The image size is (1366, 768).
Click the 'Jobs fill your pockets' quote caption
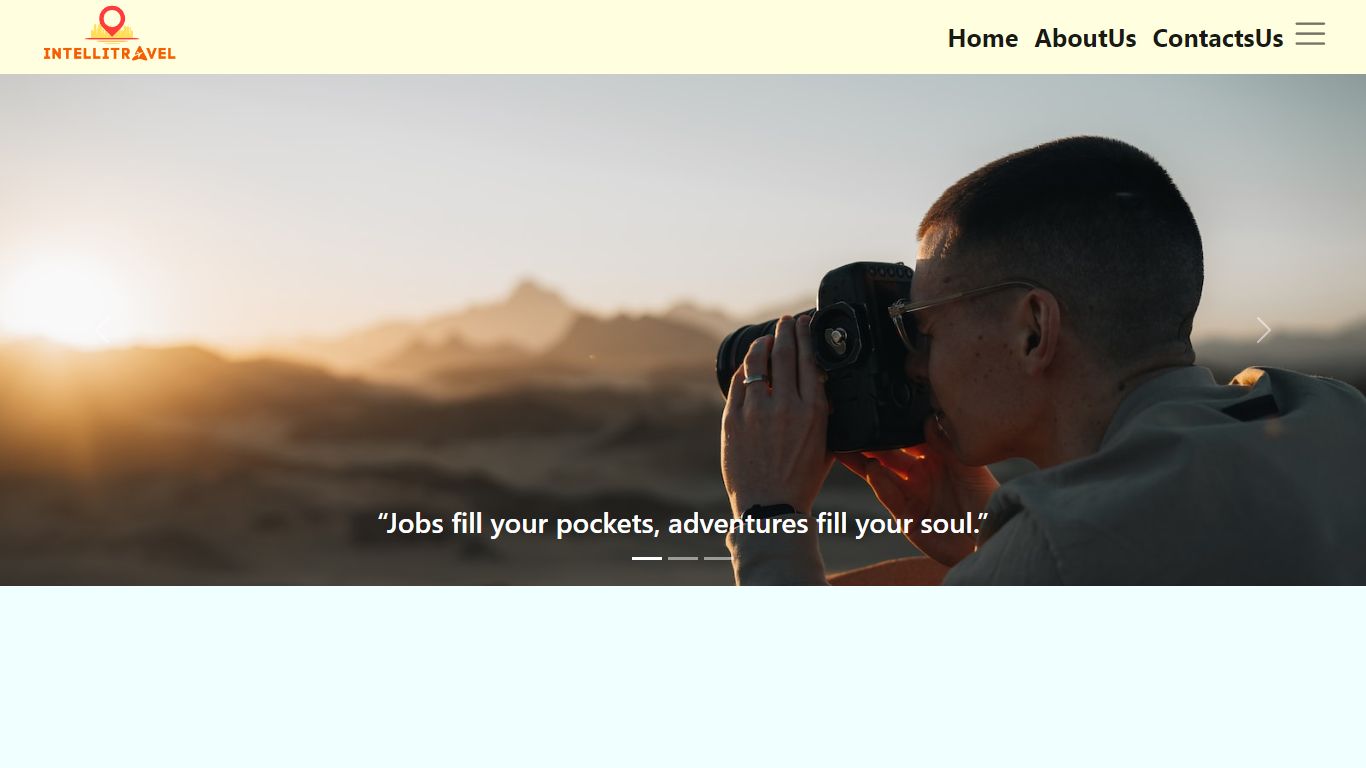683,523
